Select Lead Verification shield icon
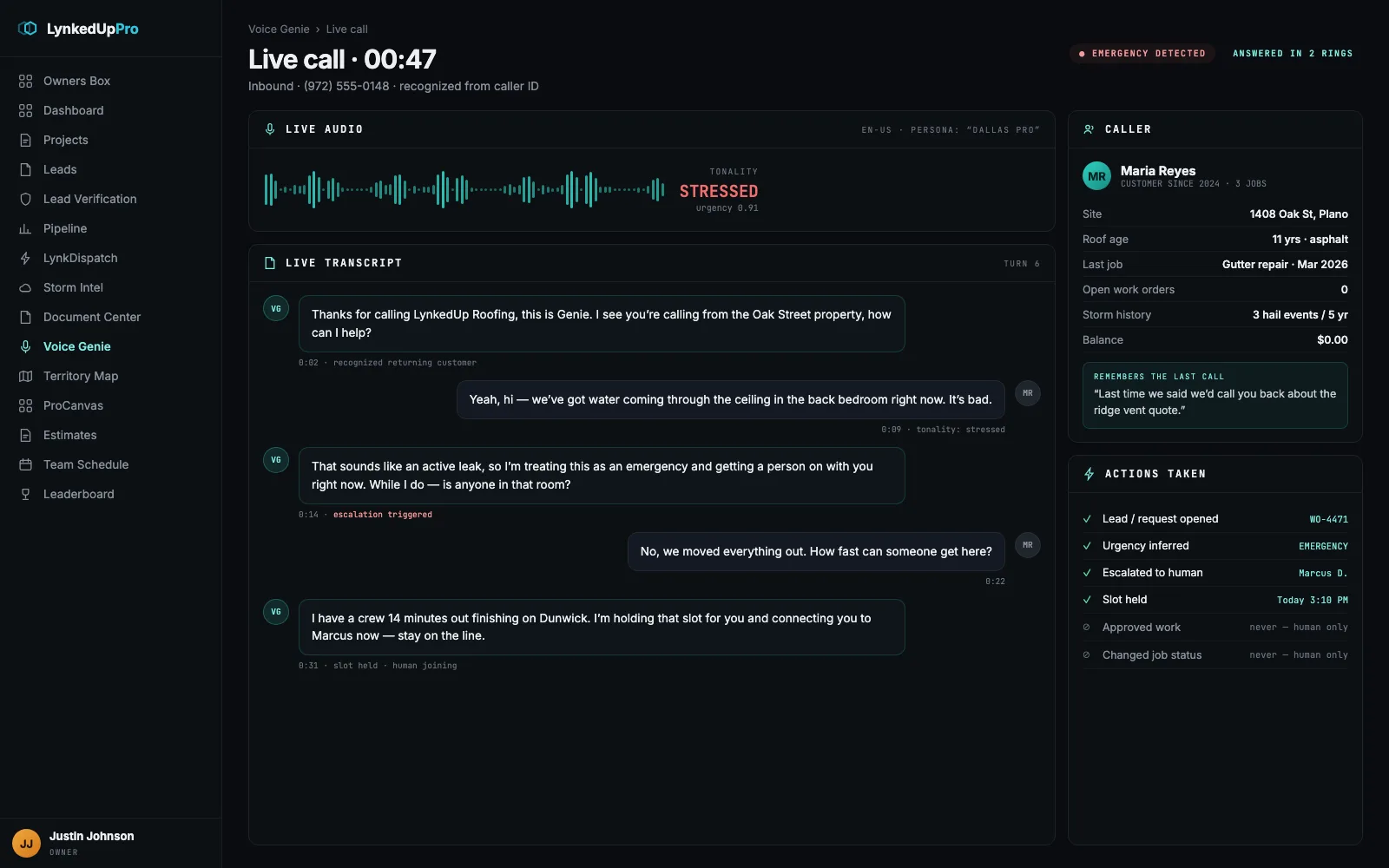Screen dimensions: 1389x868 (25, 199)
